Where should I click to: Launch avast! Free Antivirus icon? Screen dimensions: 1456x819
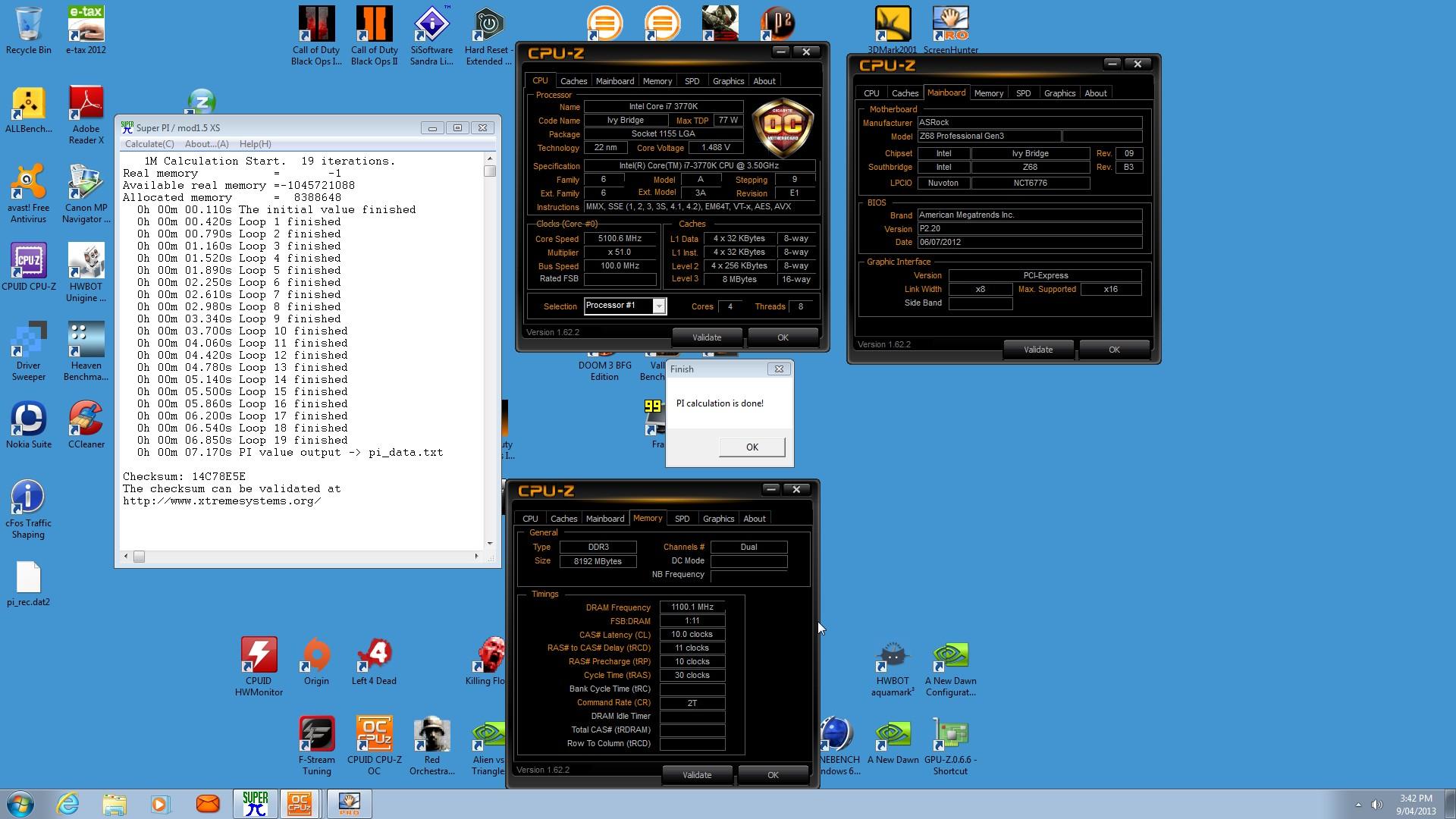click(x=29, y=194)
